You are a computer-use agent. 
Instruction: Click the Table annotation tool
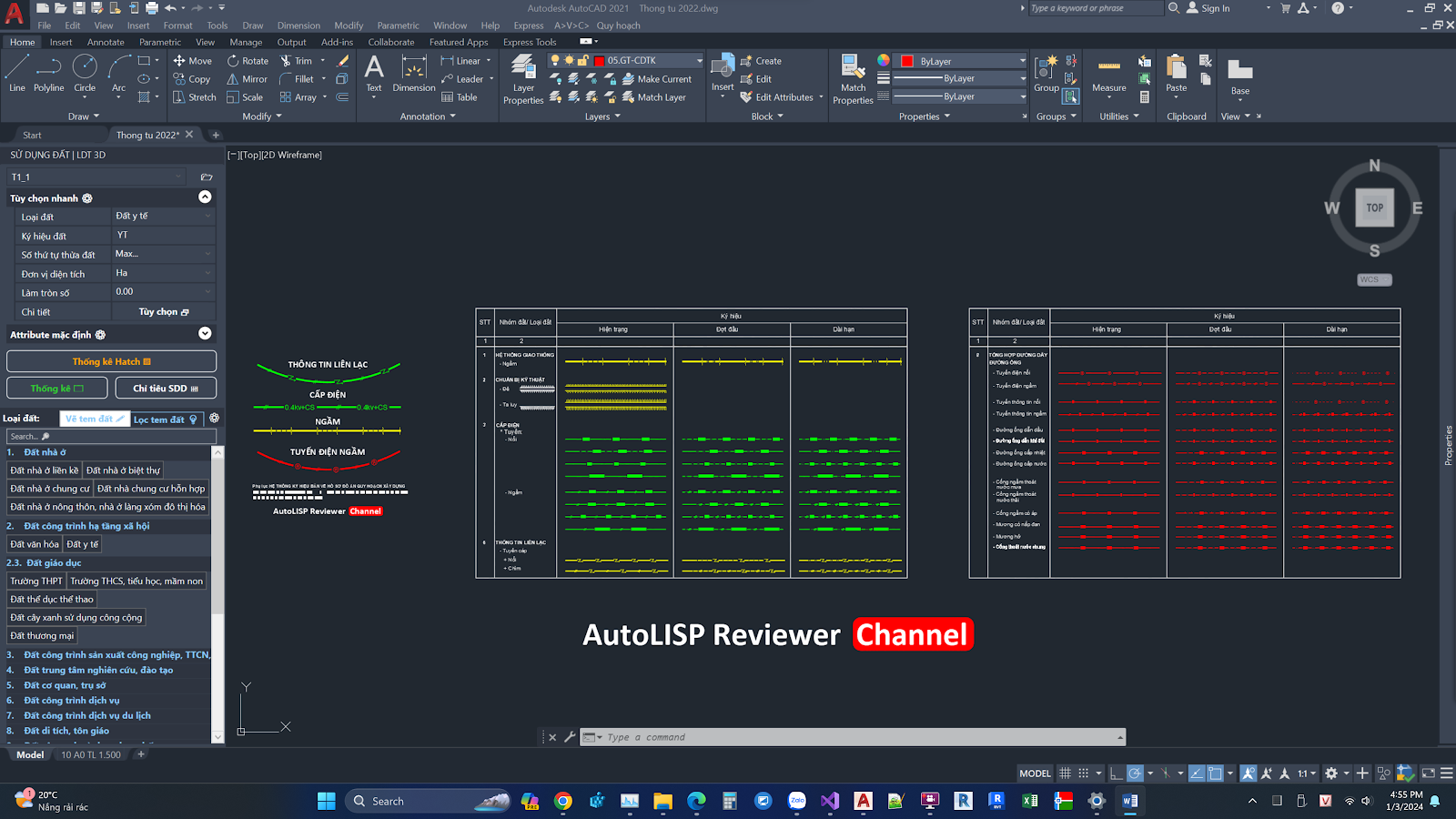(460, 97)
